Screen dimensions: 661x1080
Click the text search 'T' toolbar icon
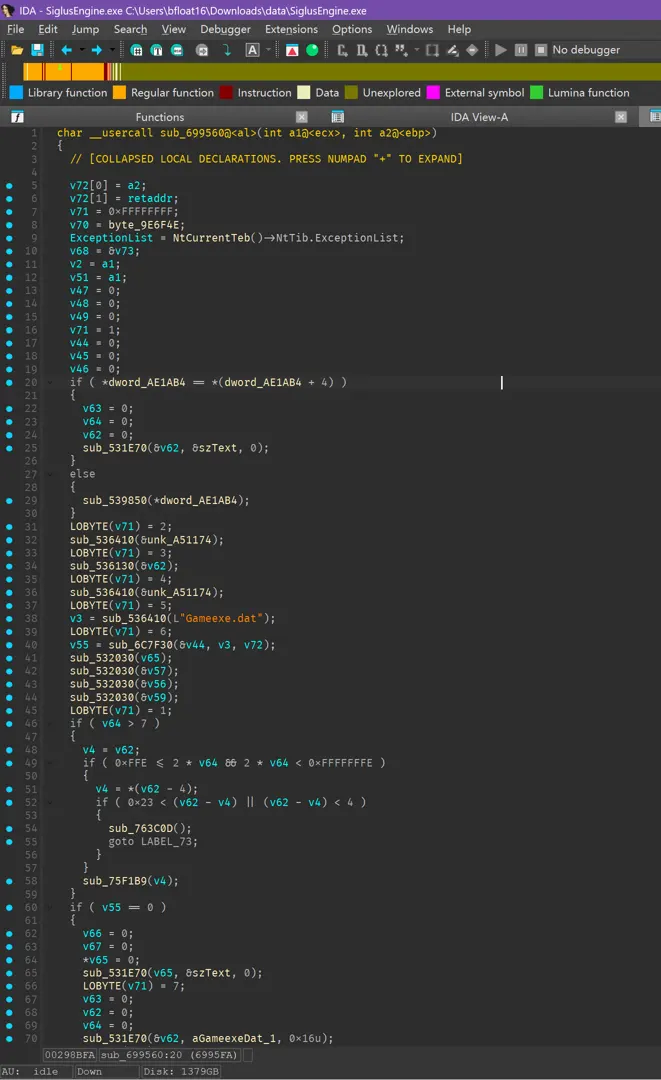156,50
